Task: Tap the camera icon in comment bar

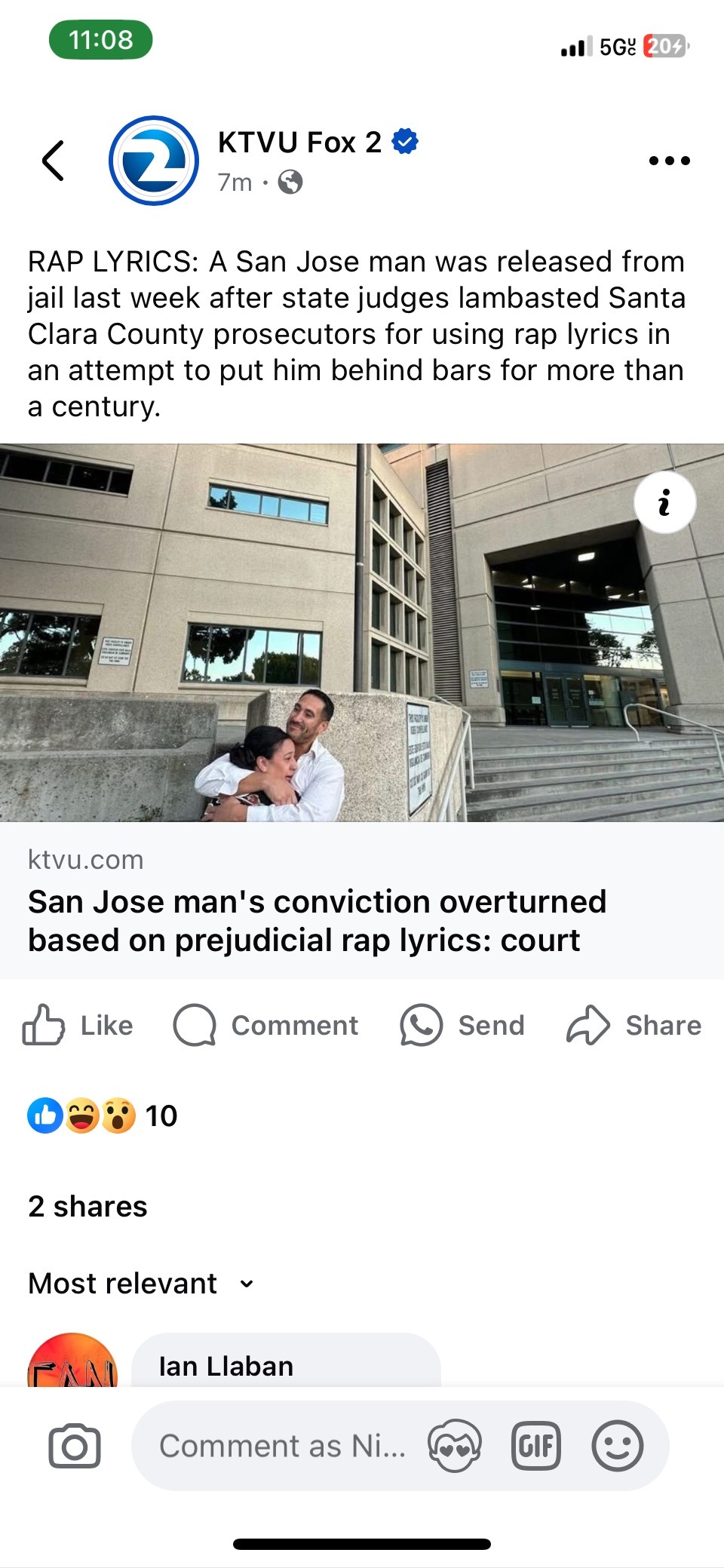Action: click(x=74, y=1446)
